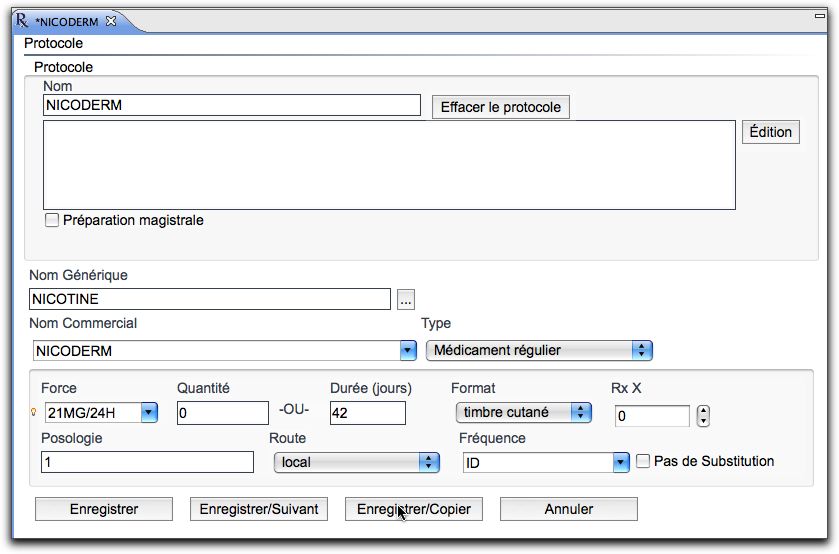Image resolution: width=839 pixels, height=554 pixels.
Task: Expand the Fréquence dropdown arrow
Action: 621,462
